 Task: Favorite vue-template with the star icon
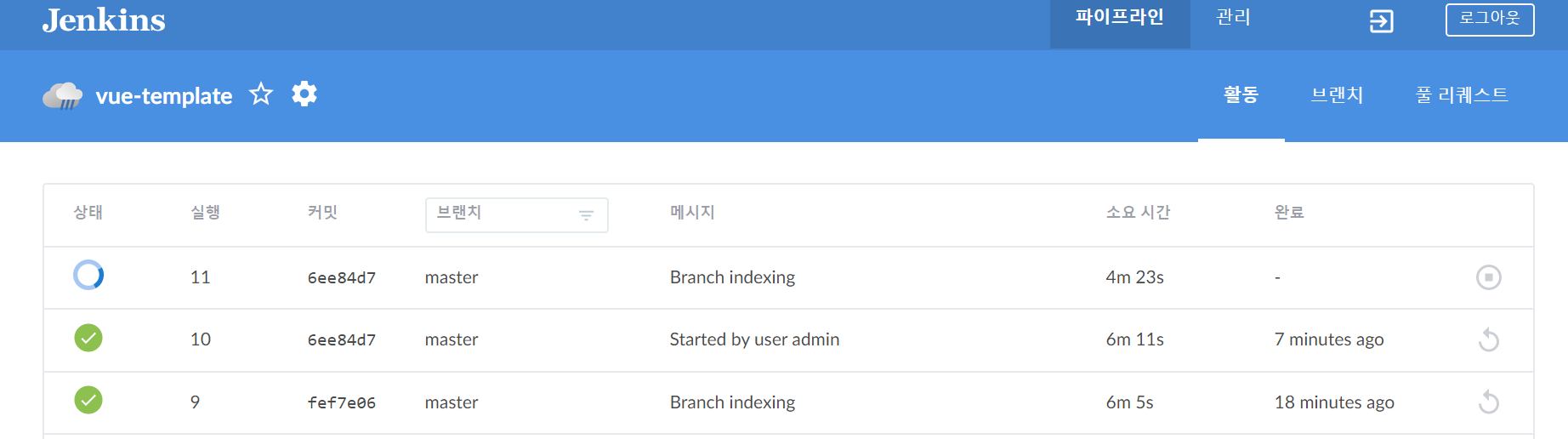261,94
